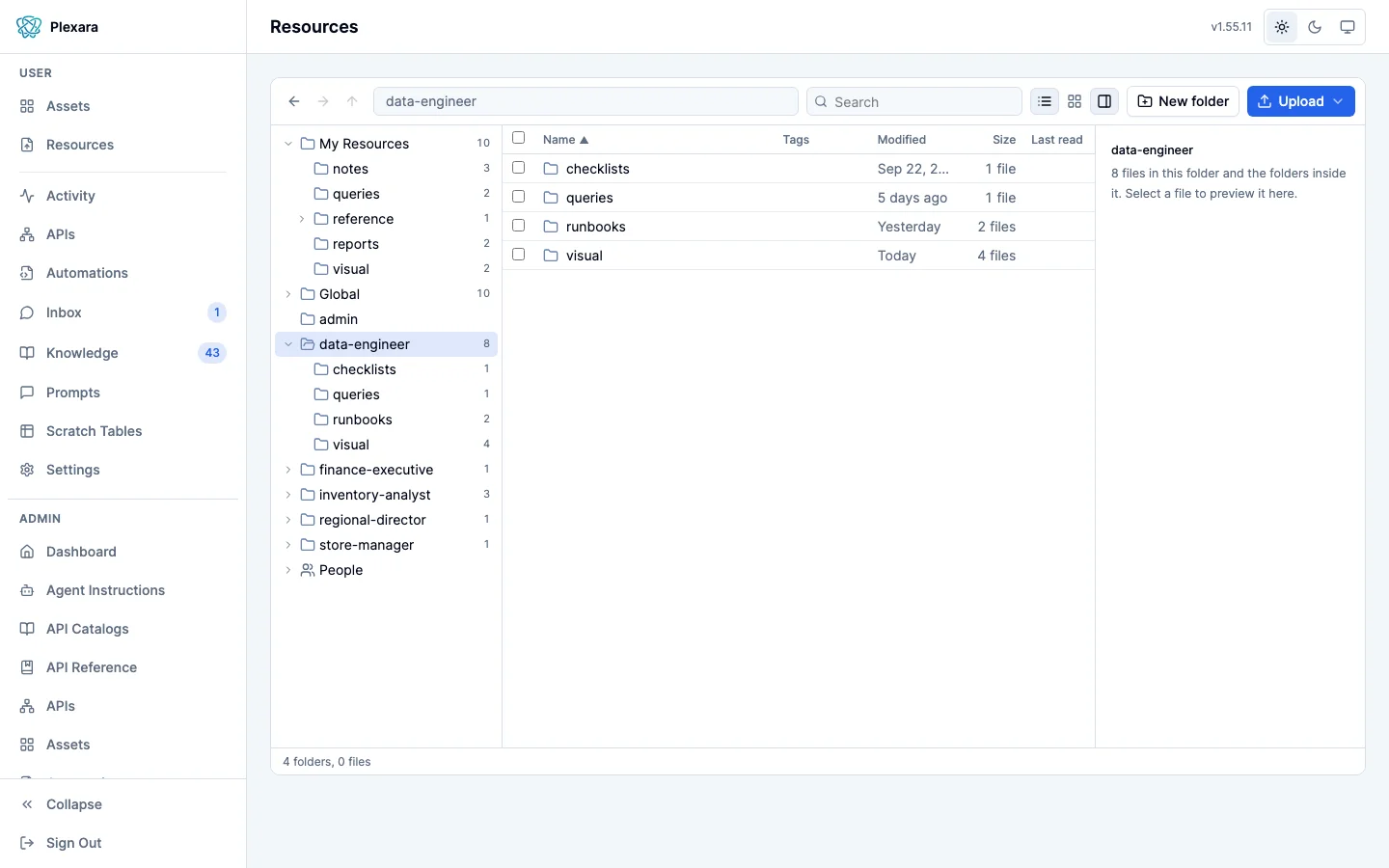Check the queries folder row checkbox
1389x868 pixels.
[x=519, y=197]
